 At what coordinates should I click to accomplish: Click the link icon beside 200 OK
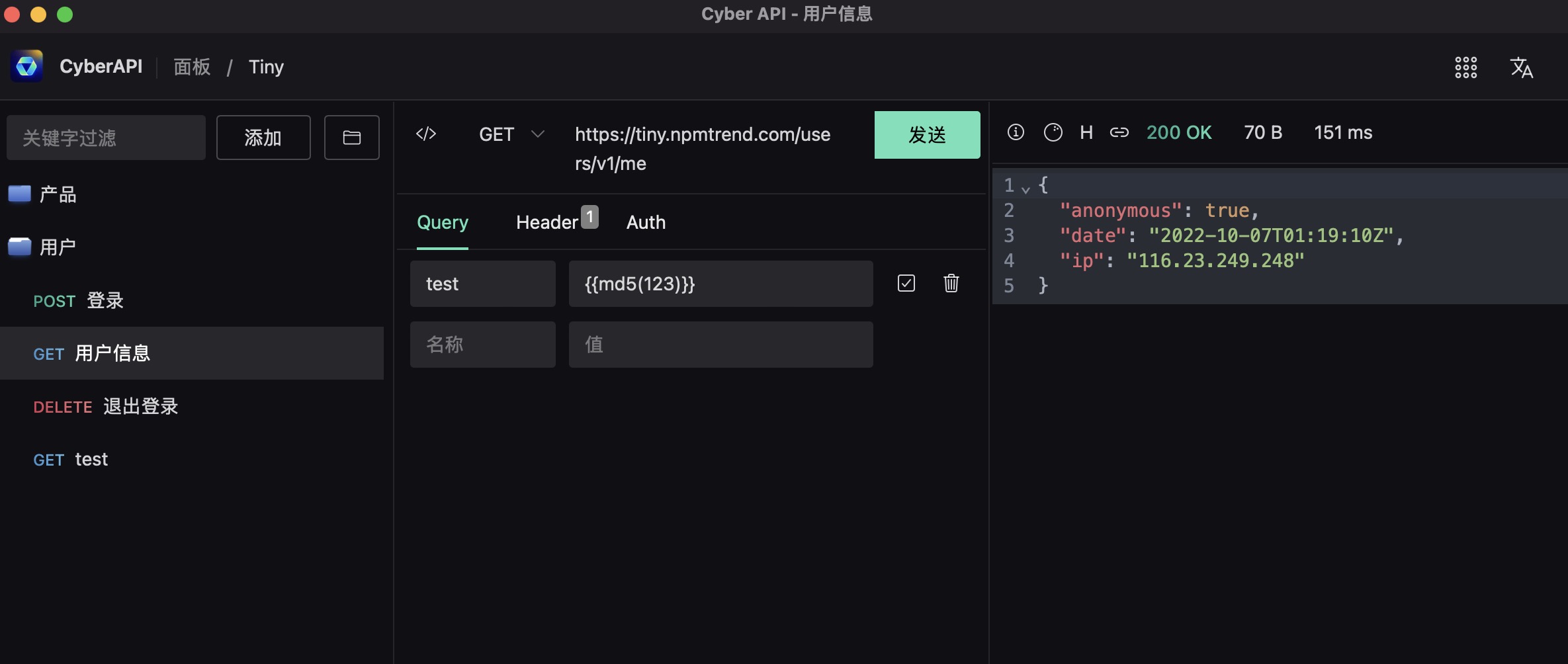coord(1119,132)
